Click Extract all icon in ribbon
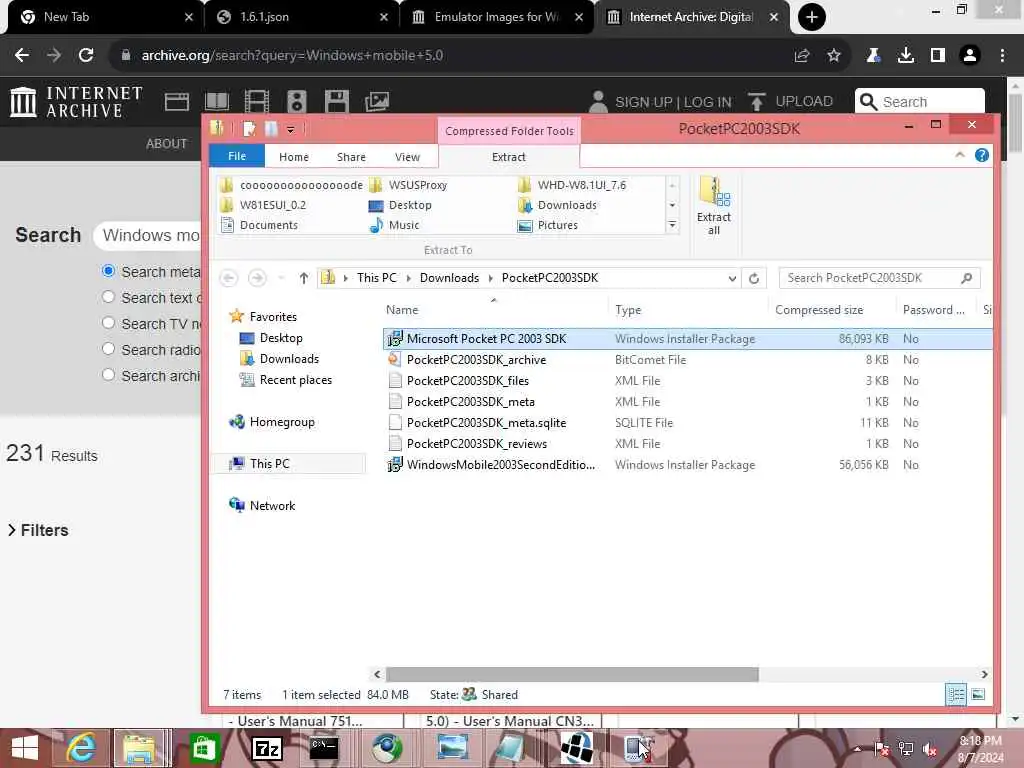The width and height of the screenshot is (1024, 768). (x=714, y=206)
